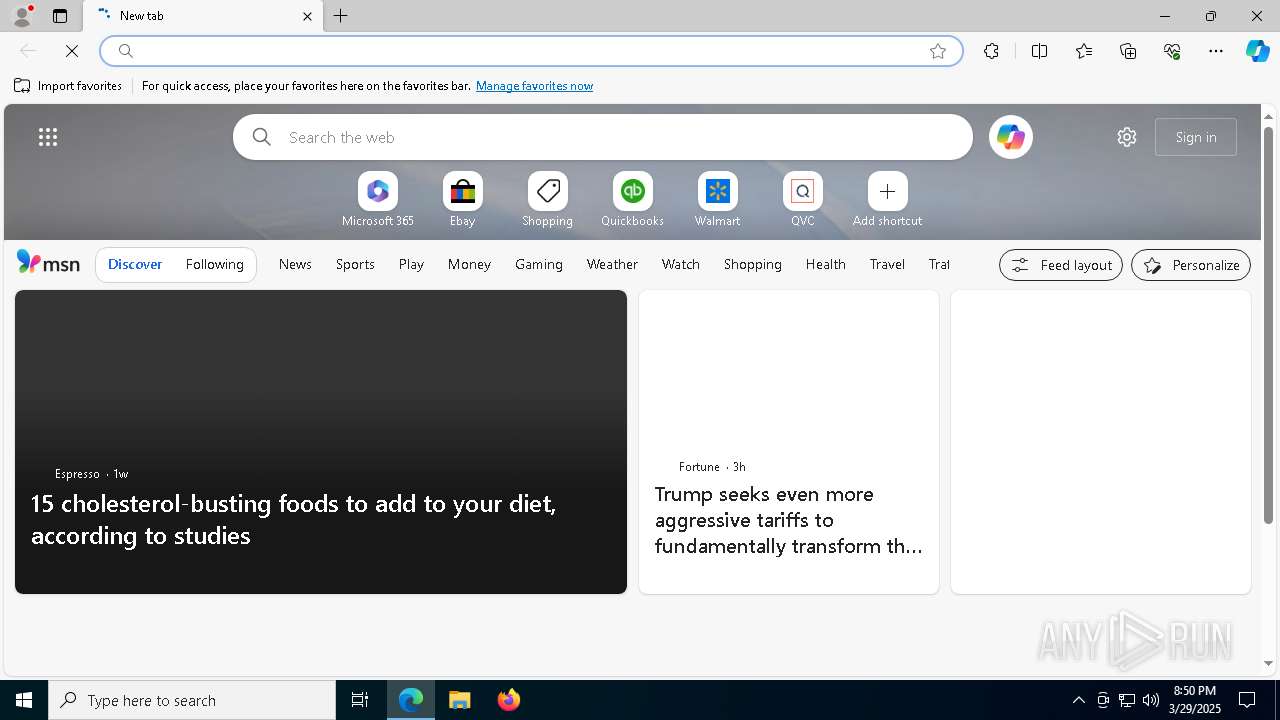Open Settings and more menu

(x=1216, y=51)
